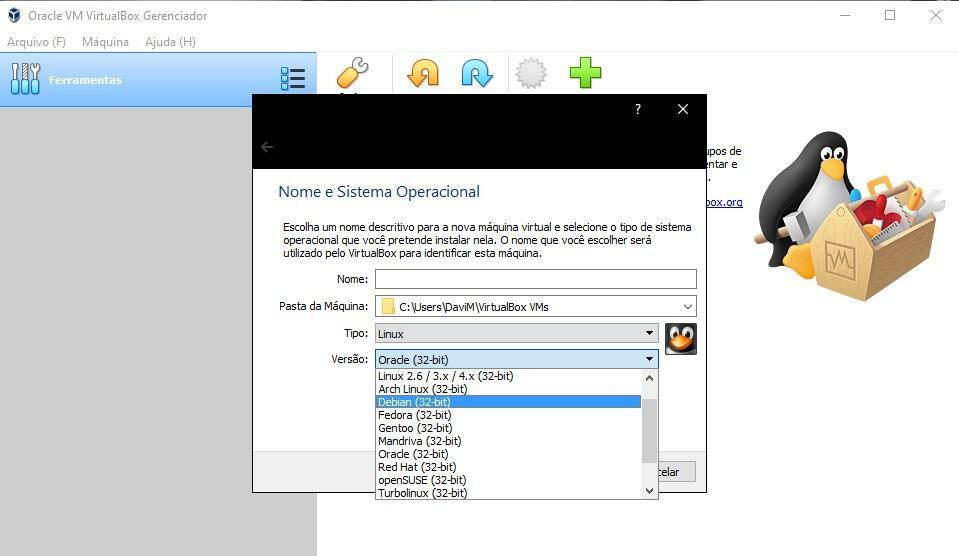Click the version list scrollbar thumb
This screenshot has height=556, width=959.
[x=650, y=431]
